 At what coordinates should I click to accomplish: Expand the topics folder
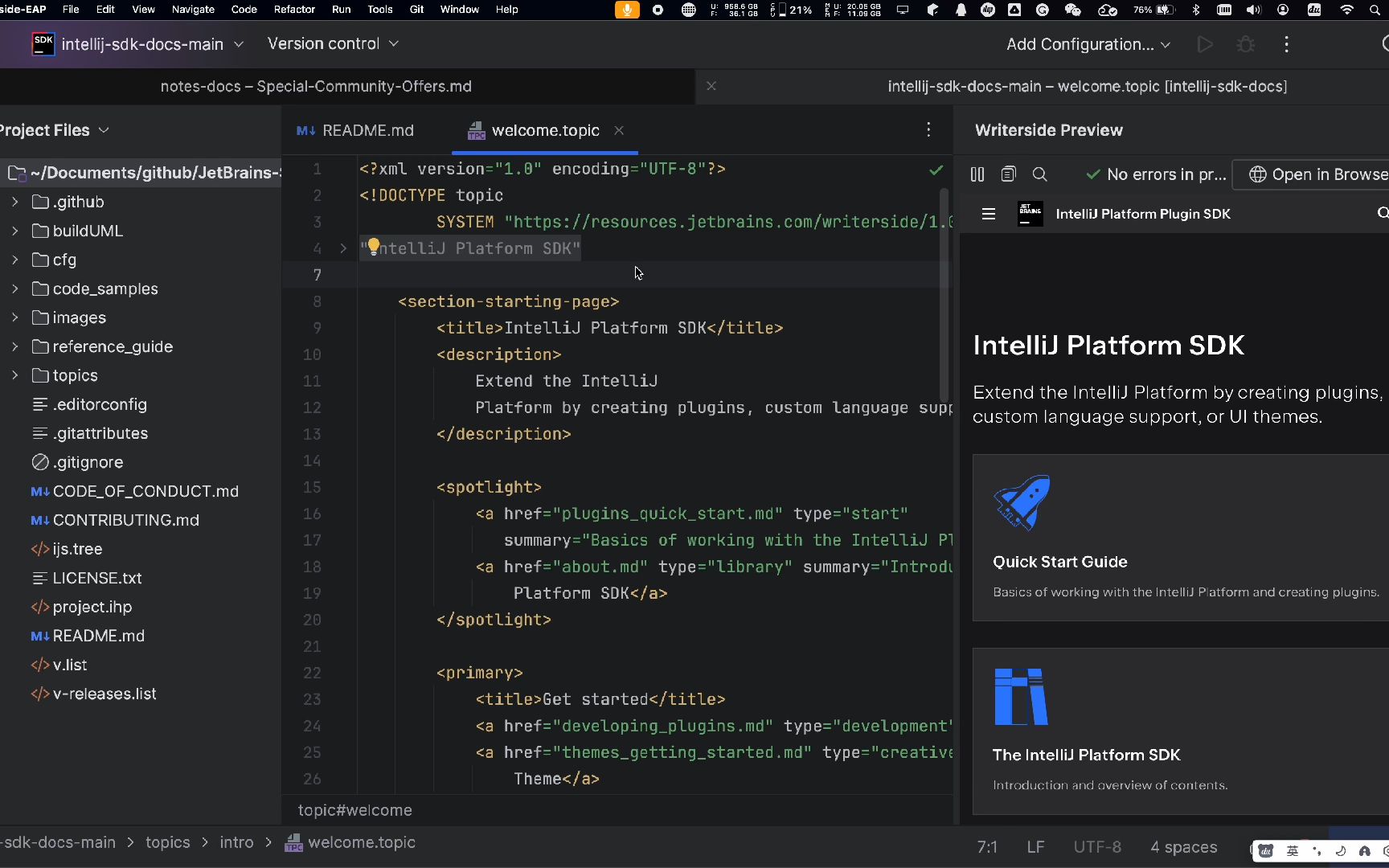pos(14,375)
